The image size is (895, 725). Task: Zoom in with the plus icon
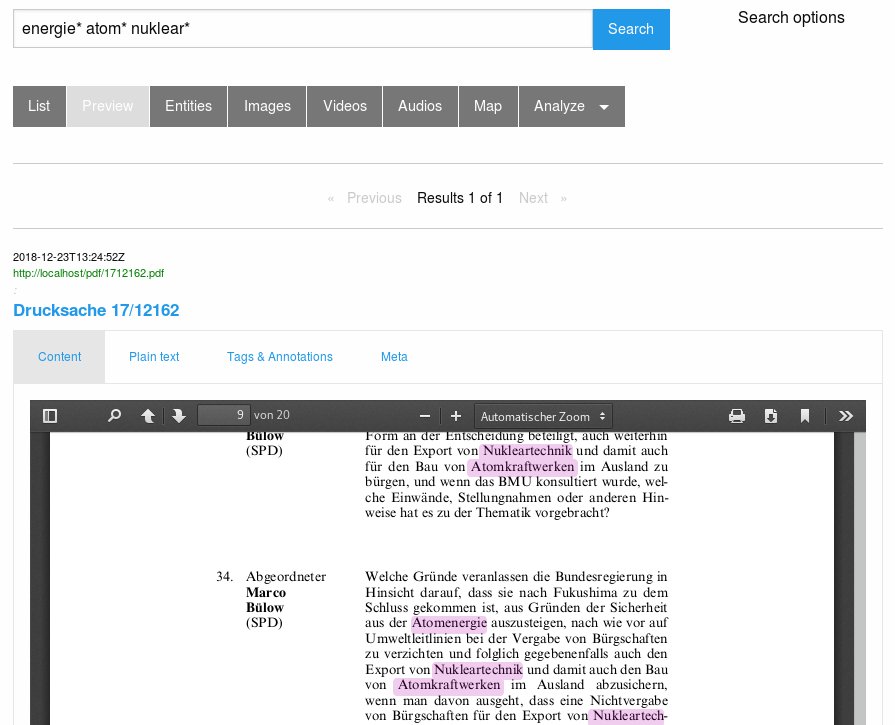[x=455, y=416]
